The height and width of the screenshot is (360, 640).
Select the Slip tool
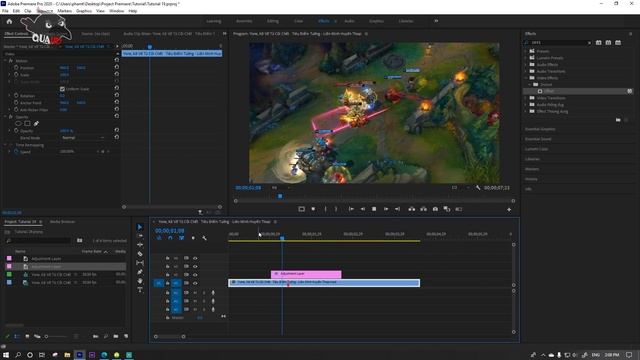coord(140,263)
